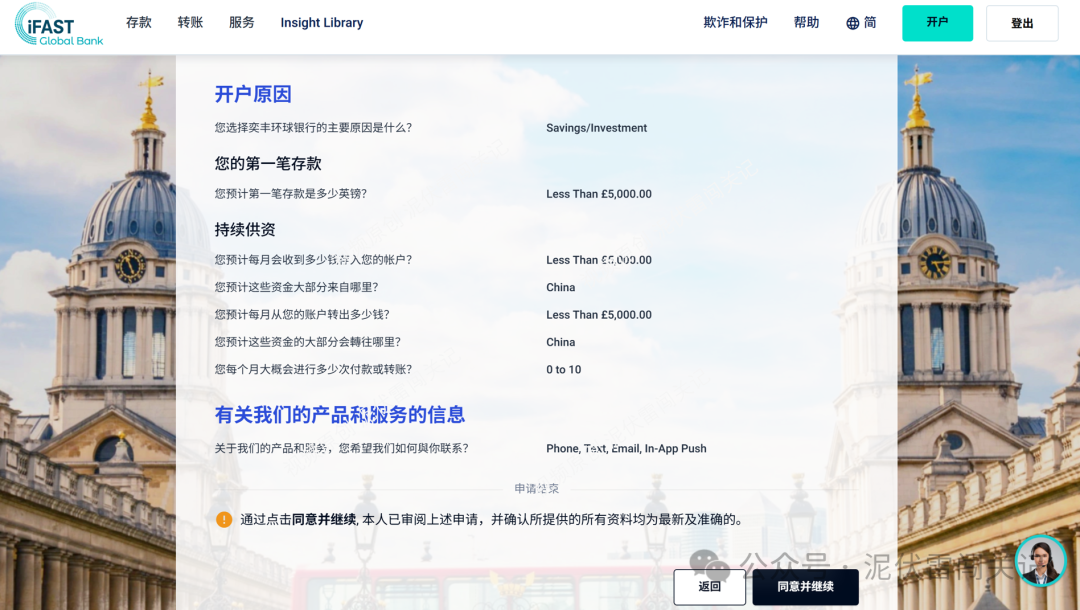
Task: Click the teal 开户 button
Action: pyautogui.click(x=937, y=22)
